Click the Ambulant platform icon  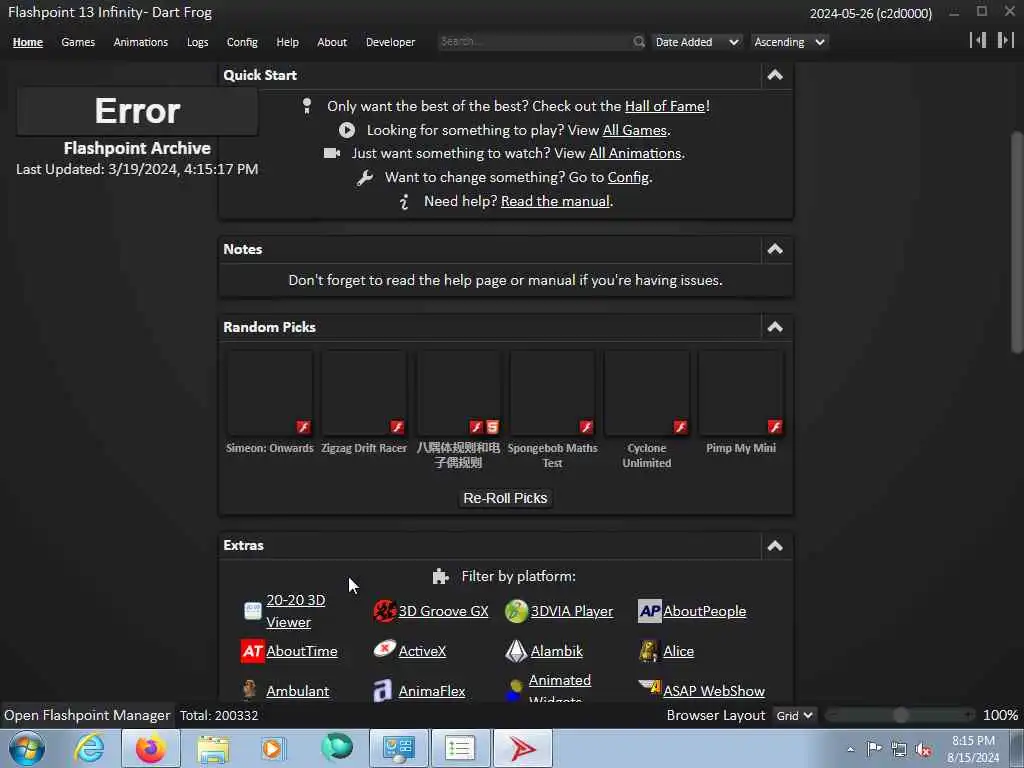[x=249, y=690]
